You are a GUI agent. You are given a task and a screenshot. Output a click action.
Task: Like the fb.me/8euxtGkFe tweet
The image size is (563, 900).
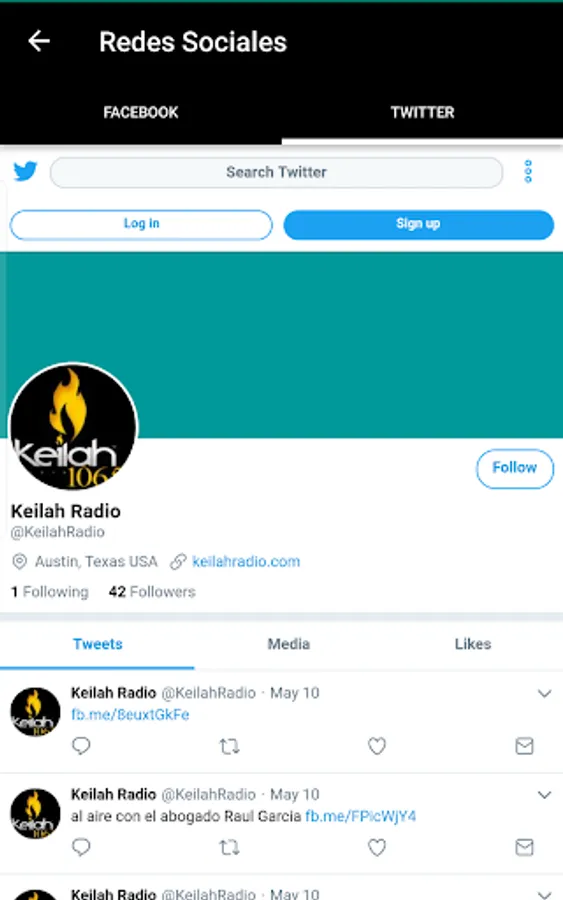pyautogui.click(x=376, y=746)
